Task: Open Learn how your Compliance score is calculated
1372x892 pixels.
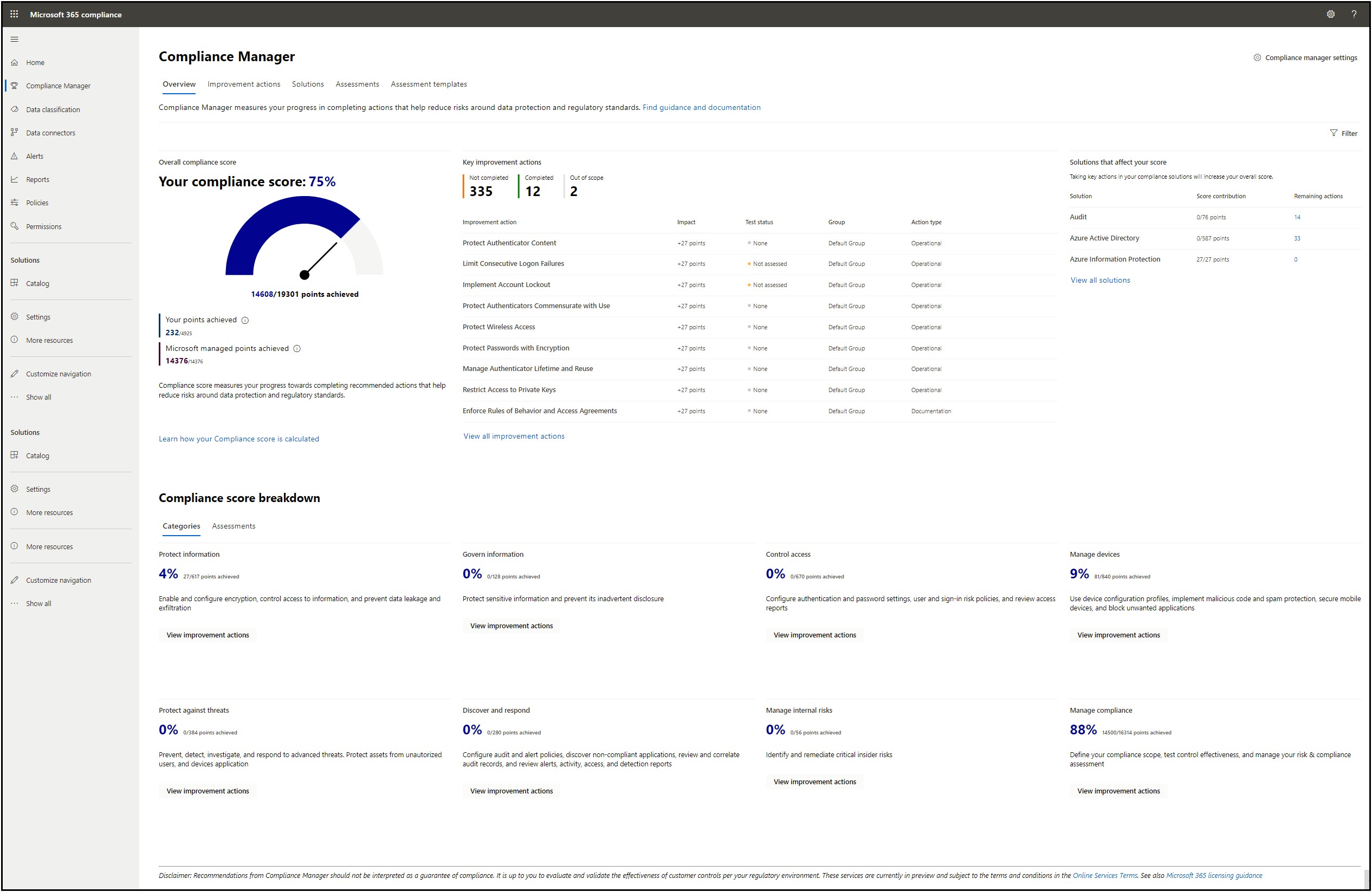Action: coord(238,439)
